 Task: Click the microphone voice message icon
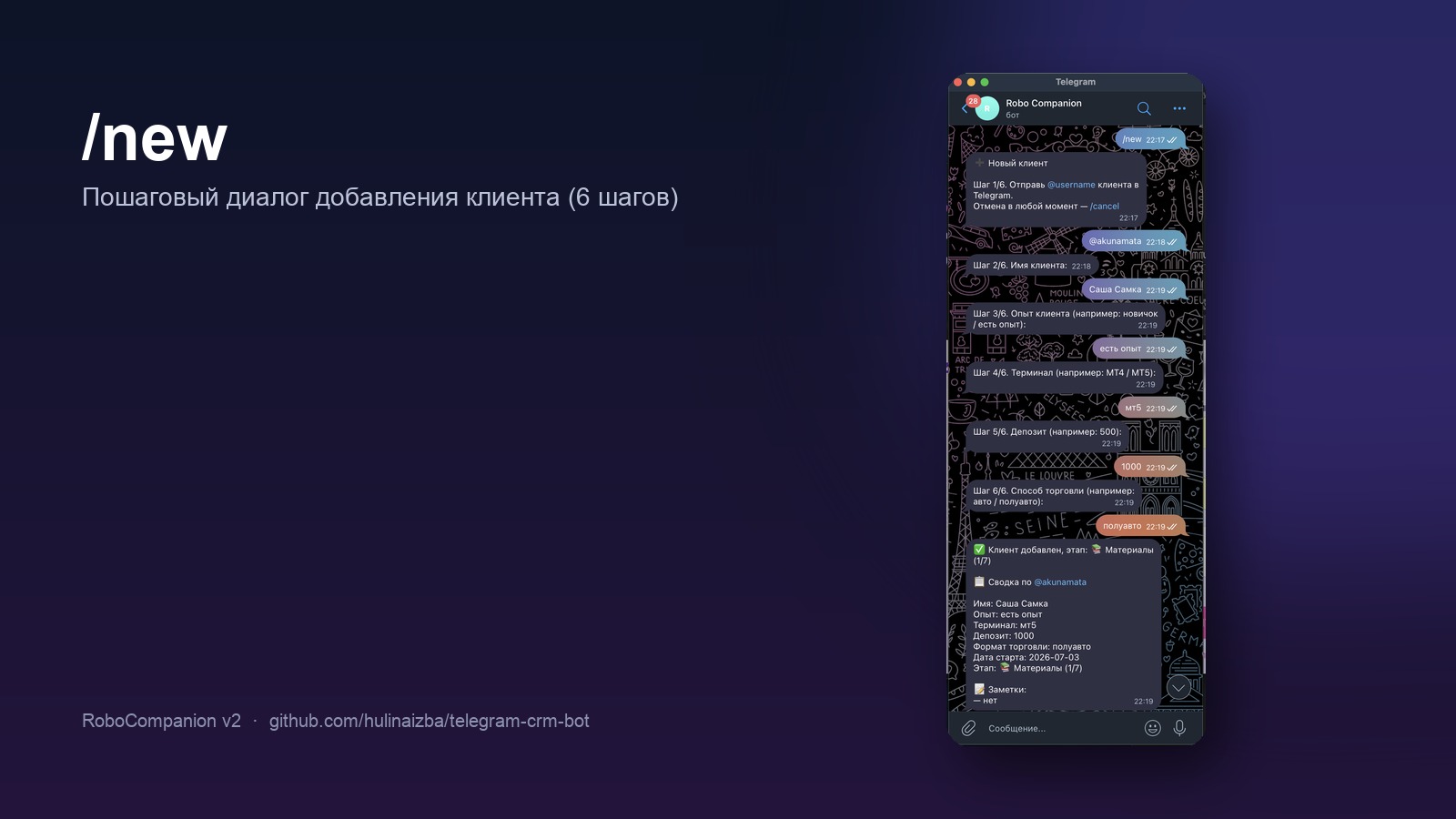tap(1179, 728)
